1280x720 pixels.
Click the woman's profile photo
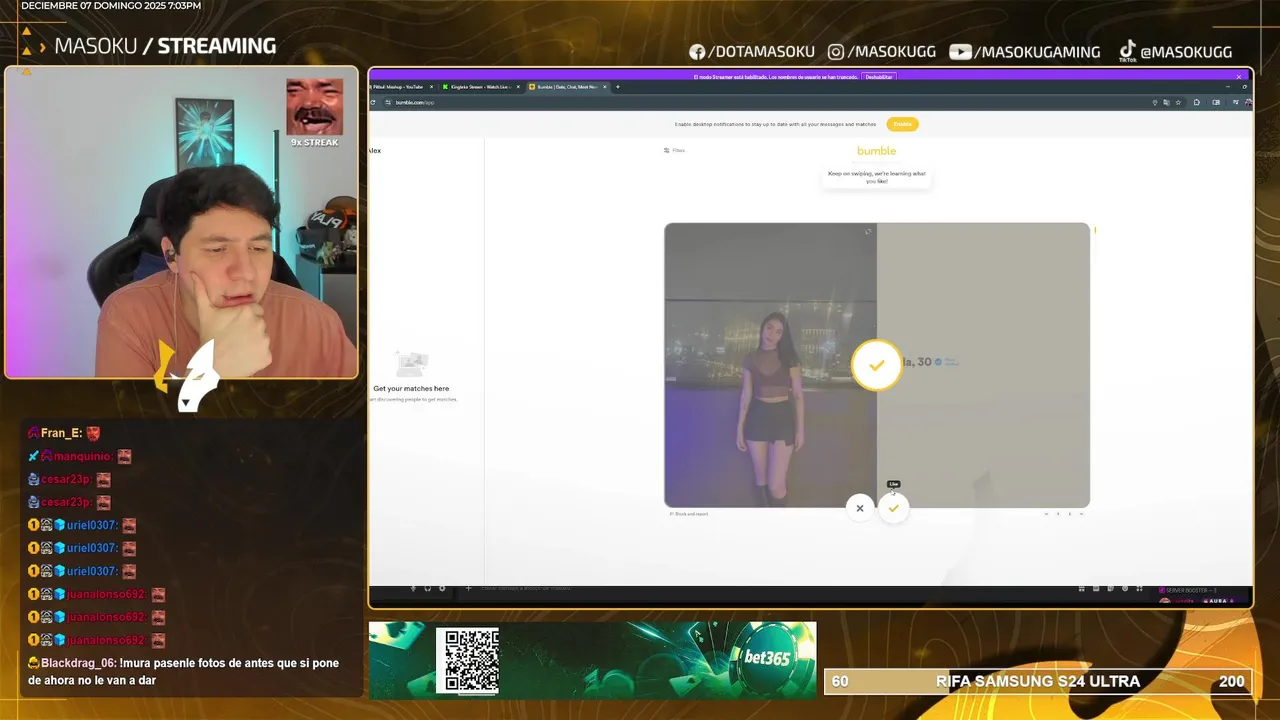(770, 365)
